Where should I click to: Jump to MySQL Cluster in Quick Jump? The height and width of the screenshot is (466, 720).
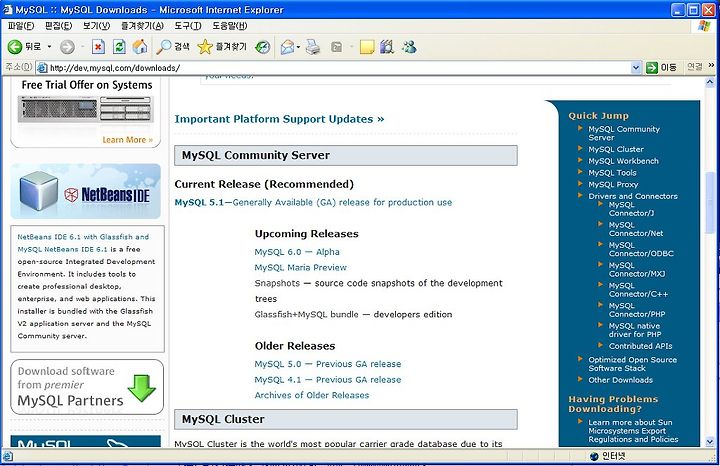(616, 149)
